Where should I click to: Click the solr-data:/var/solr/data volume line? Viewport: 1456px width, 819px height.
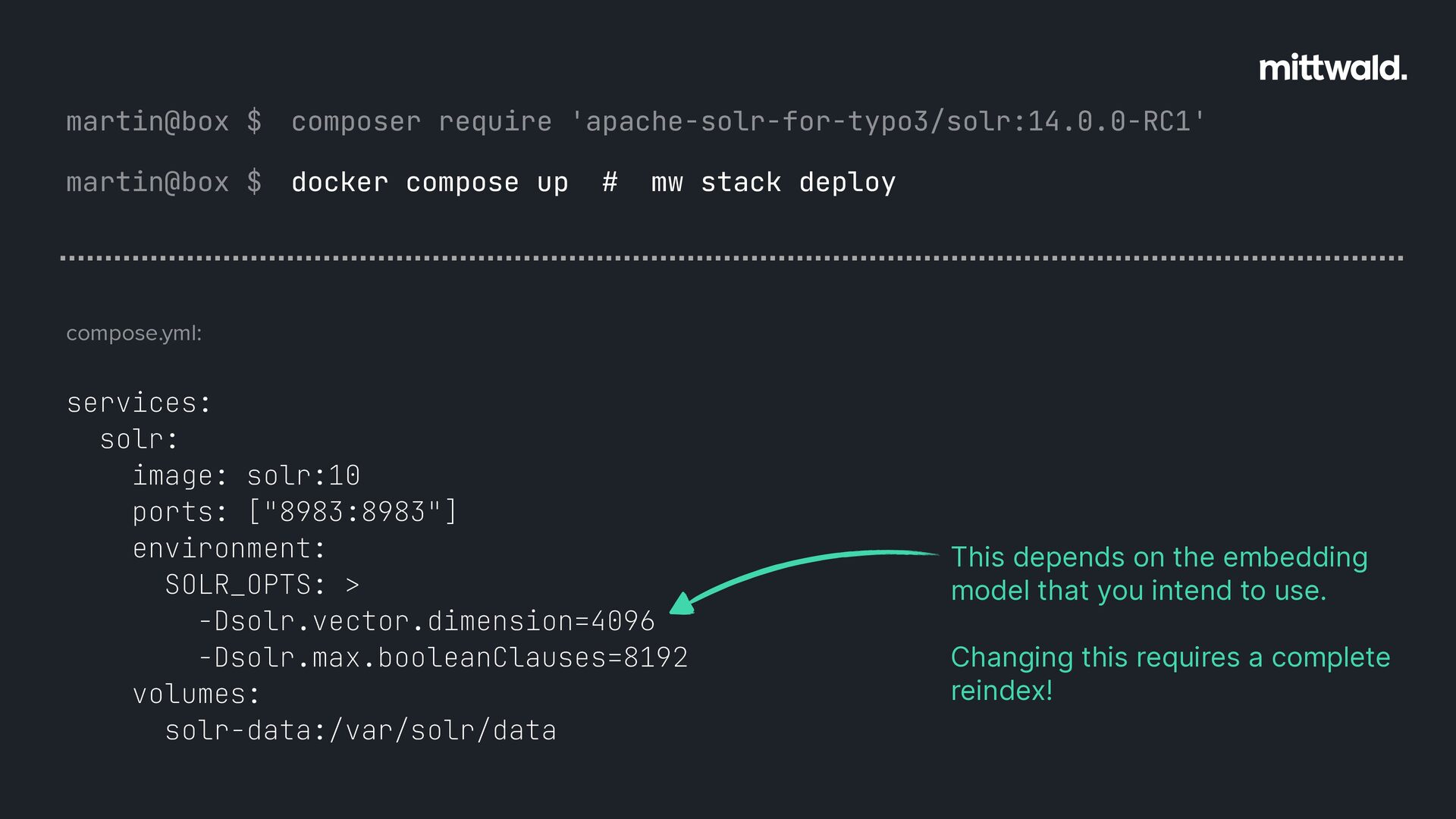click(361, 730)
